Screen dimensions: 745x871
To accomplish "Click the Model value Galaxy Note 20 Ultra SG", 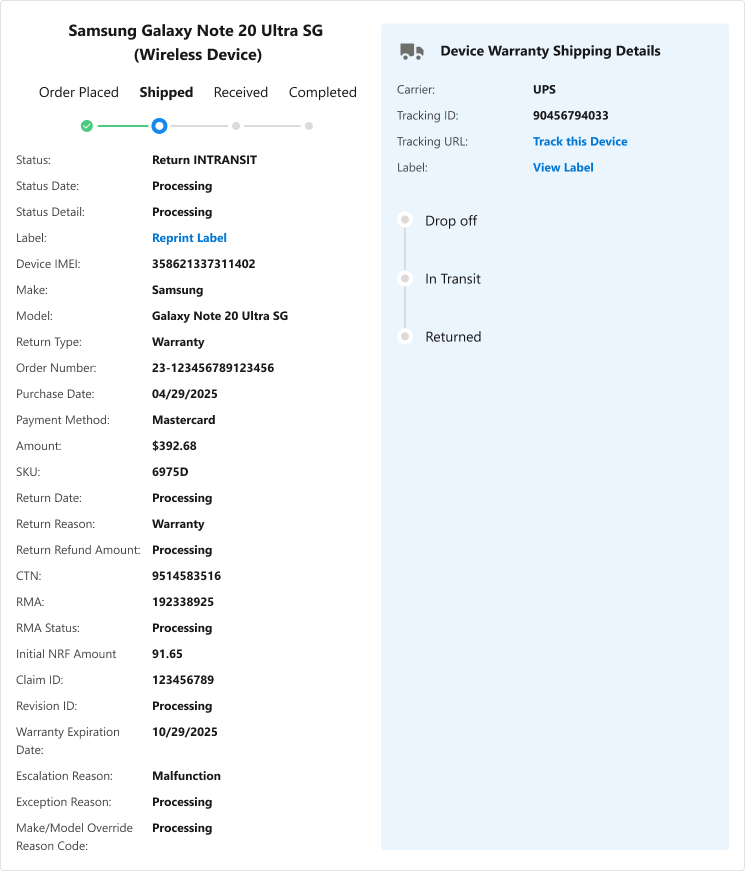I will (x=220, y=316).
